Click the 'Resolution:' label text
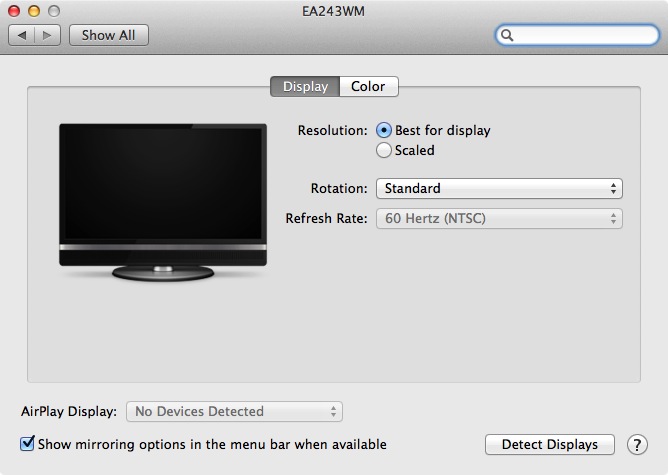The height and width of the screenshot is (475, 668). click(332, 130)
